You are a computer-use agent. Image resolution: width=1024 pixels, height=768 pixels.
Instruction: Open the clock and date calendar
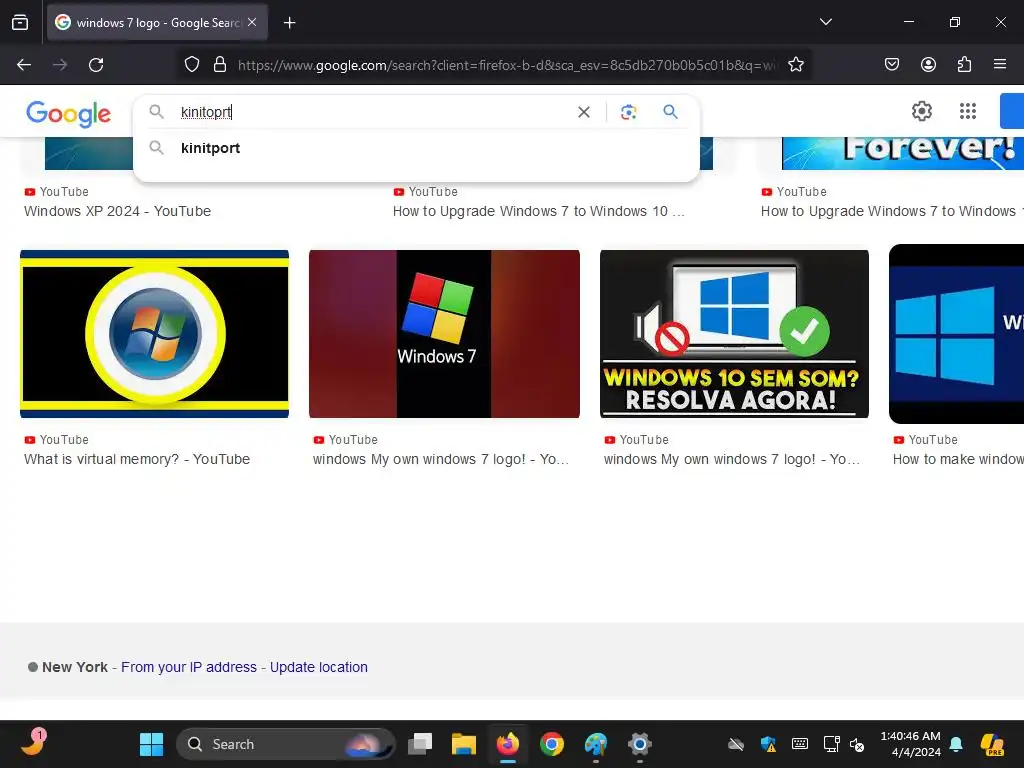[910, 744]
